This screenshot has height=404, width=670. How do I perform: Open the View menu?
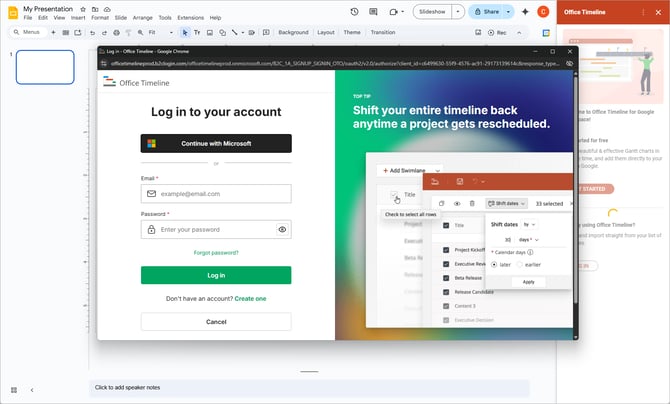coord(59,18)
